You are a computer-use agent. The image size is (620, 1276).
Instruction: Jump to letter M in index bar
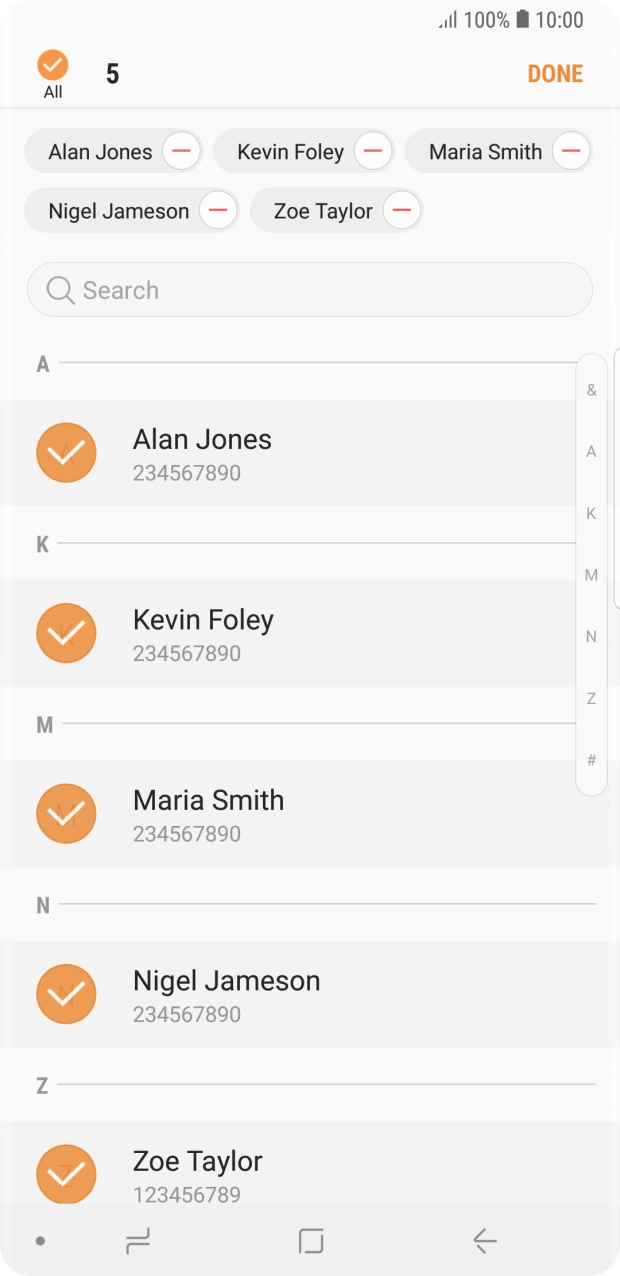591,575
